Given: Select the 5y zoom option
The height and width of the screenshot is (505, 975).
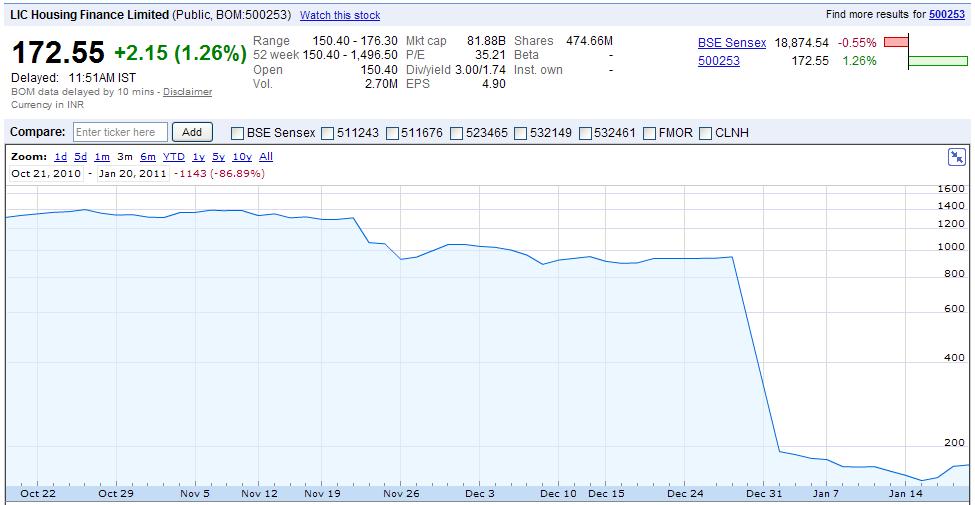Looking at the screenshot, I should 218,157.
